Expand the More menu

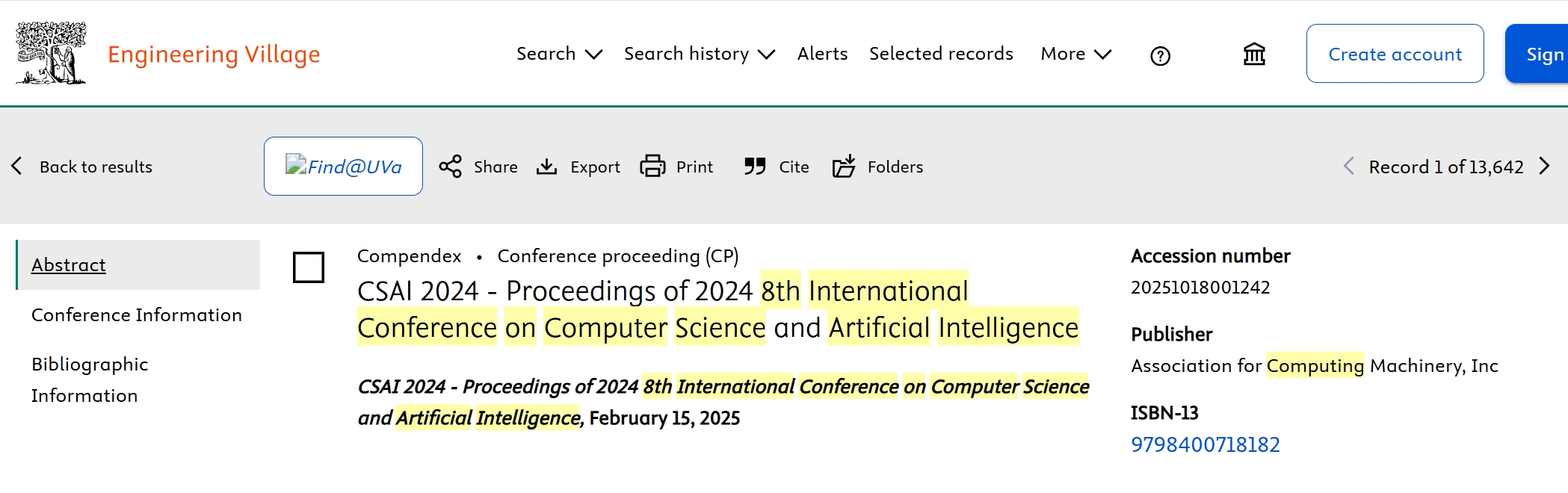[x=1076, y=54]
